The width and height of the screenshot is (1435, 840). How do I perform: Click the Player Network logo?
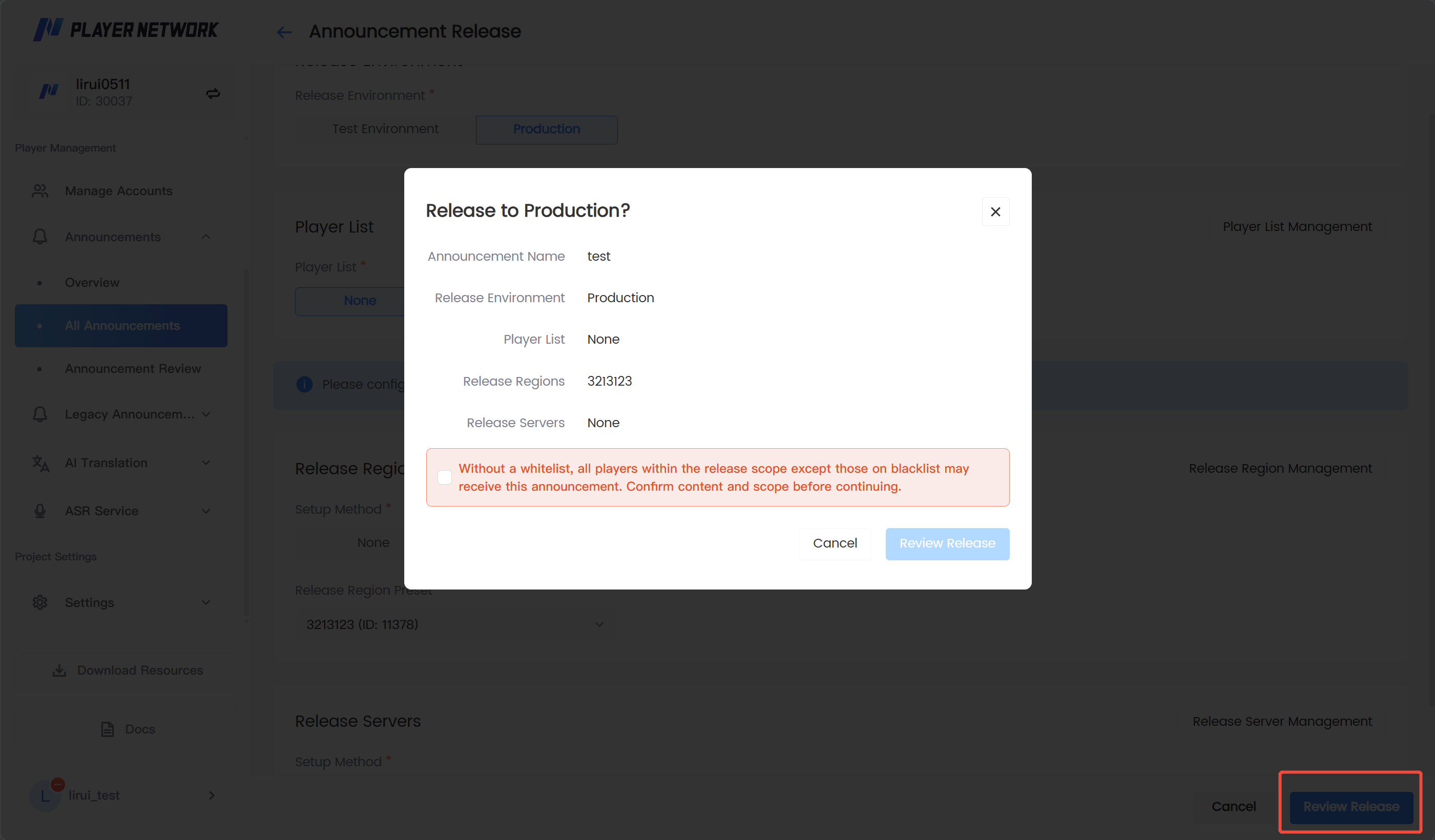pyautogui.click(x=126, y=30)
